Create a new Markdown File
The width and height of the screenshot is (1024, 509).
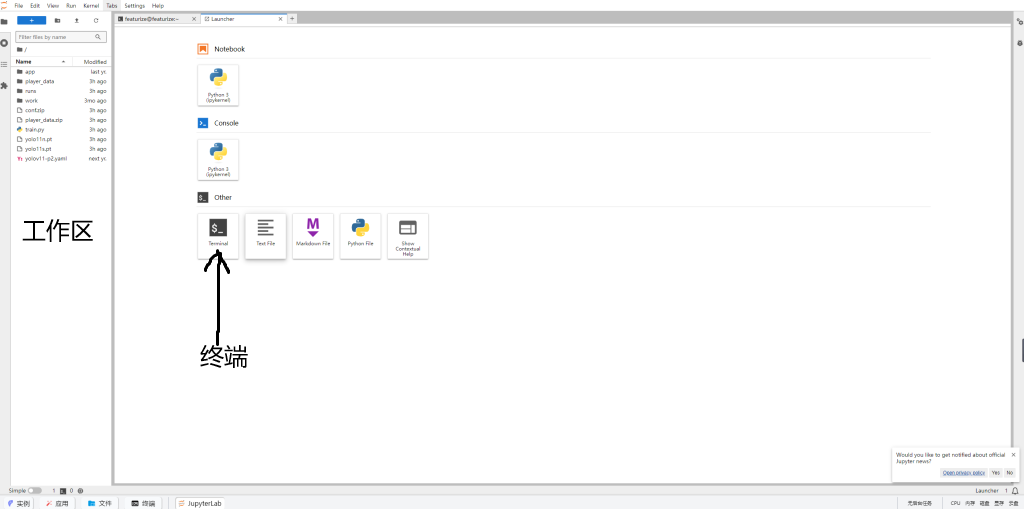coord(312,236)
